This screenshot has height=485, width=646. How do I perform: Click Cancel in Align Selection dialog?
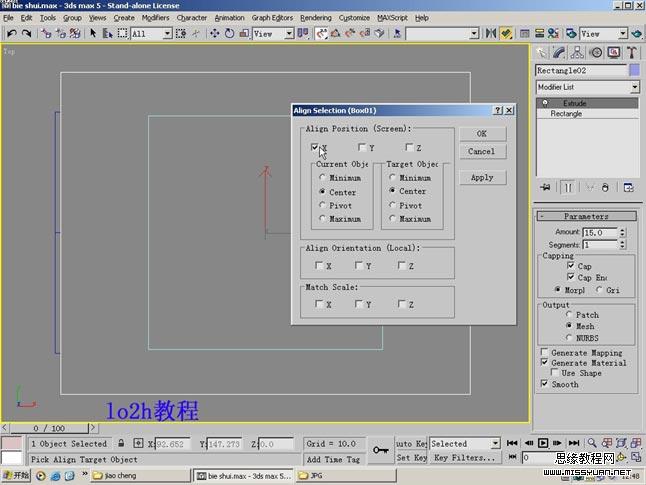pyautogui.click(x=482, y=151)
